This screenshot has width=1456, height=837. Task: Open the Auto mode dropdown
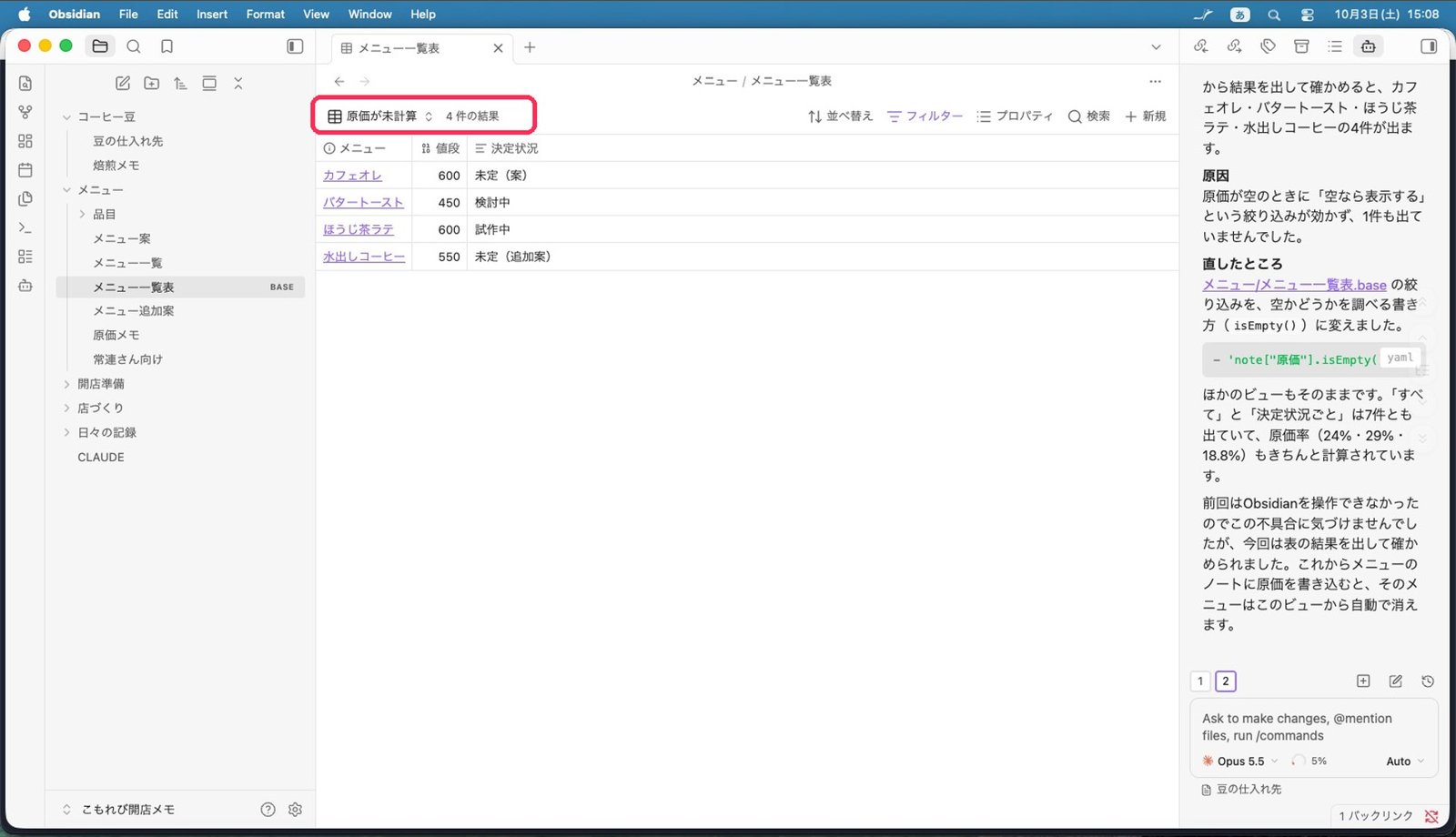coord(1405,761)
